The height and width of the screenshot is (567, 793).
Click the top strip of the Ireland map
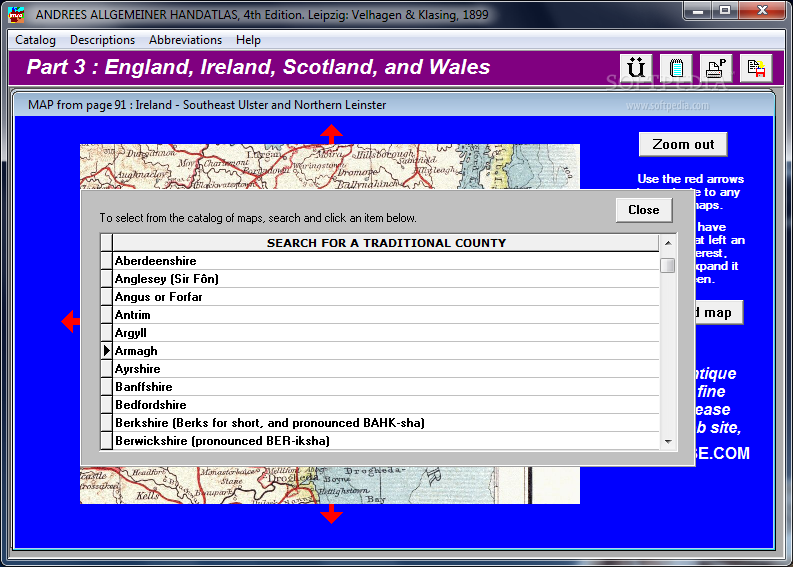coord(330,166)
